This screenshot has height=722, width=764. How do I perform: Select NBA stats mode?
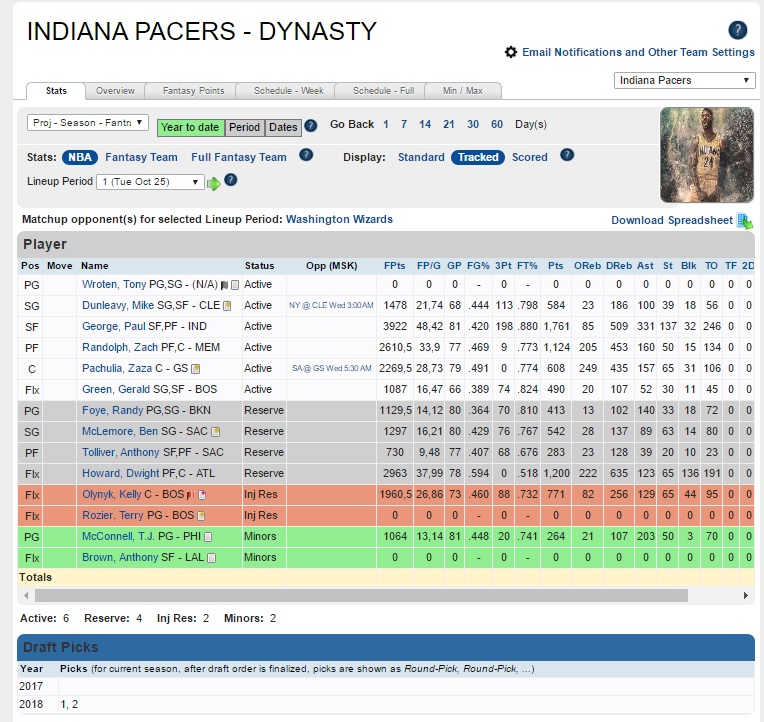[80, 157]
